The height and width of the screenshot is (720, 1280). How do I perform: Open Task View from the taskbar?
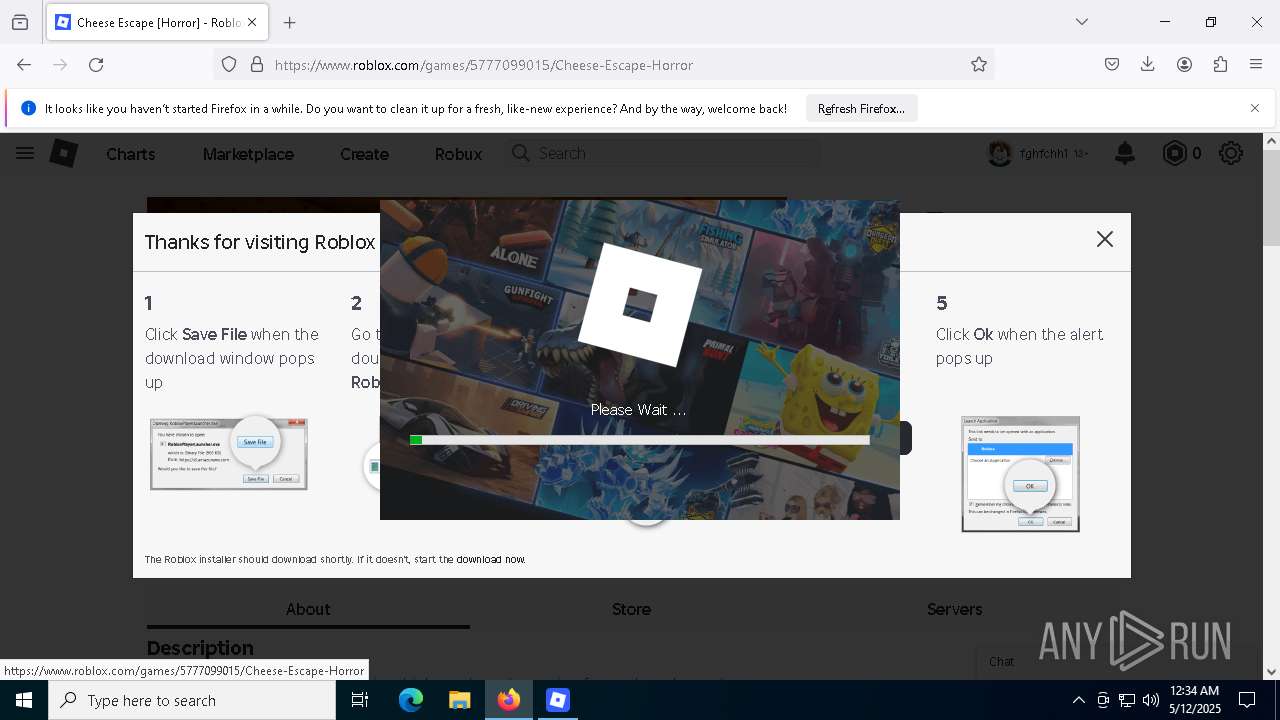360,700
